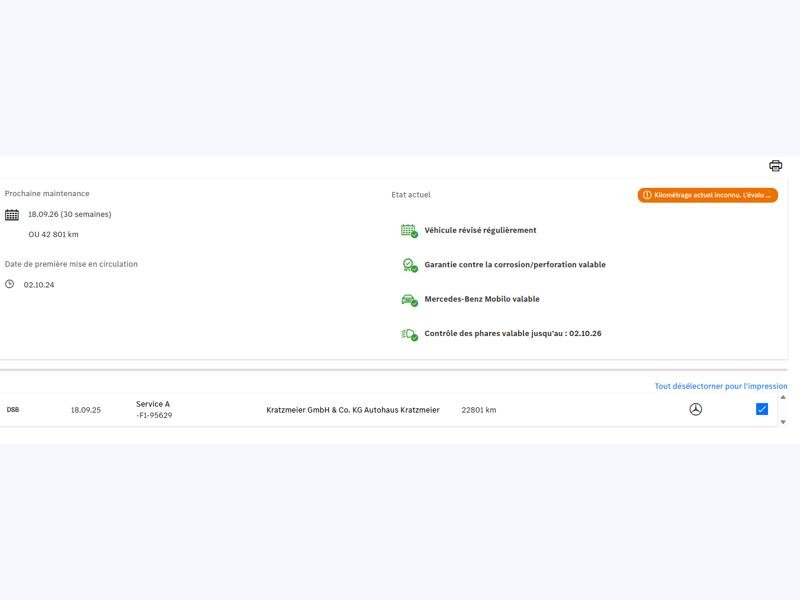This screenshot has width=800, height=600.
Task: Click 'Tout désélectionner pour l'impression' link
Action: point(720,386)
